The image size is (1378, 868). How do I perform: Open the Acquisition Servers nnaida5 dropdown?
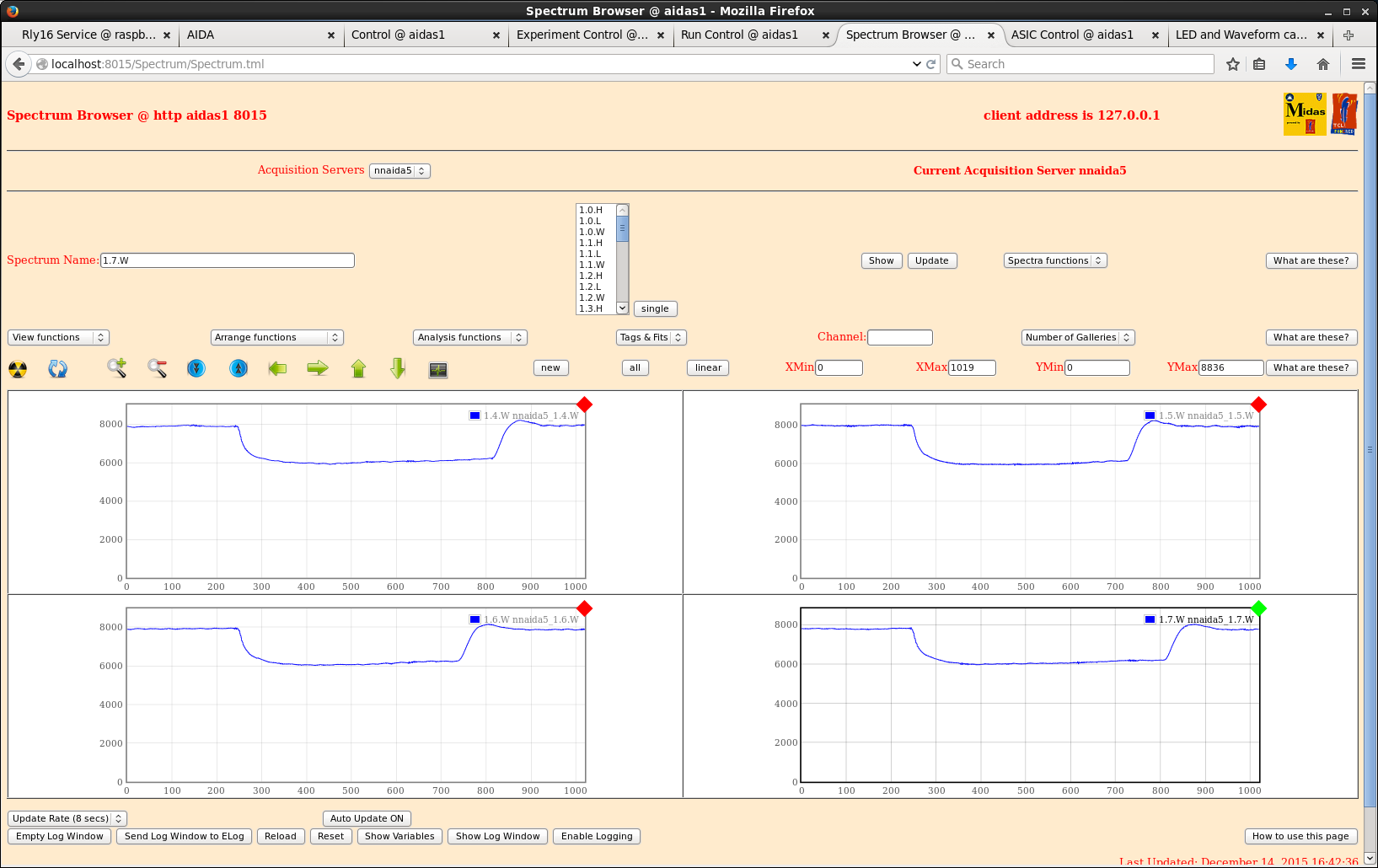point(399,170)
